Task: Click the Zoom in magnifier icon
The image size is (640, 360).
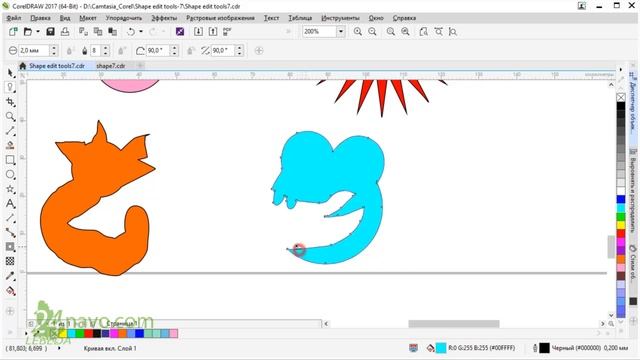Action: pos(358,31)
